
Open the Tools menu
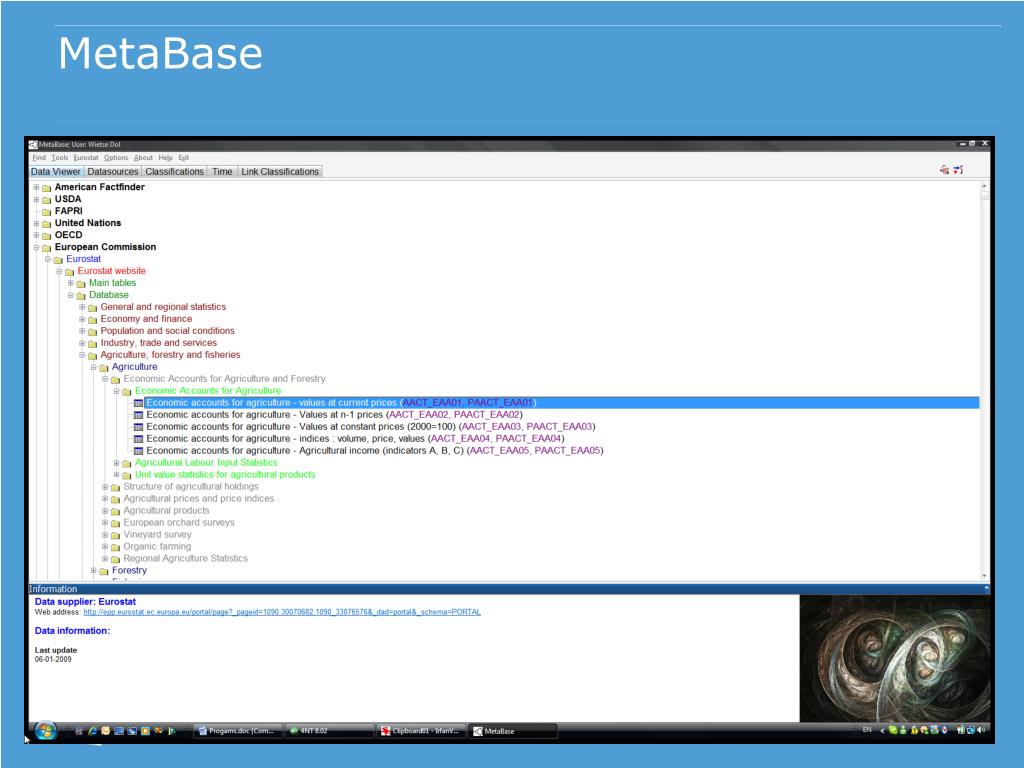coord(59,157)
